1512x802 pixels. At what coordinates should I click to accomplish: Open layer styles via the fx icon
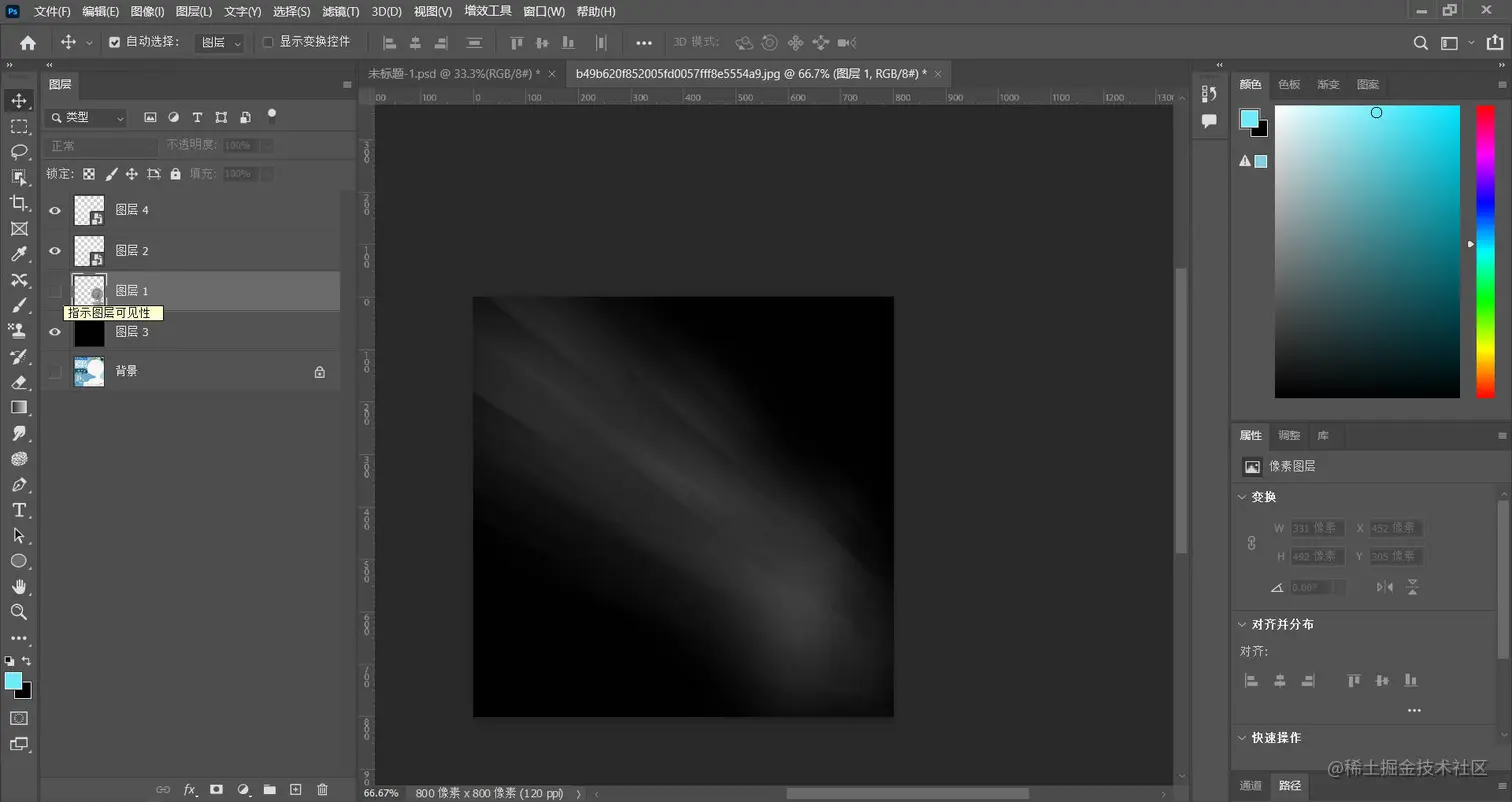pos(189,789)
